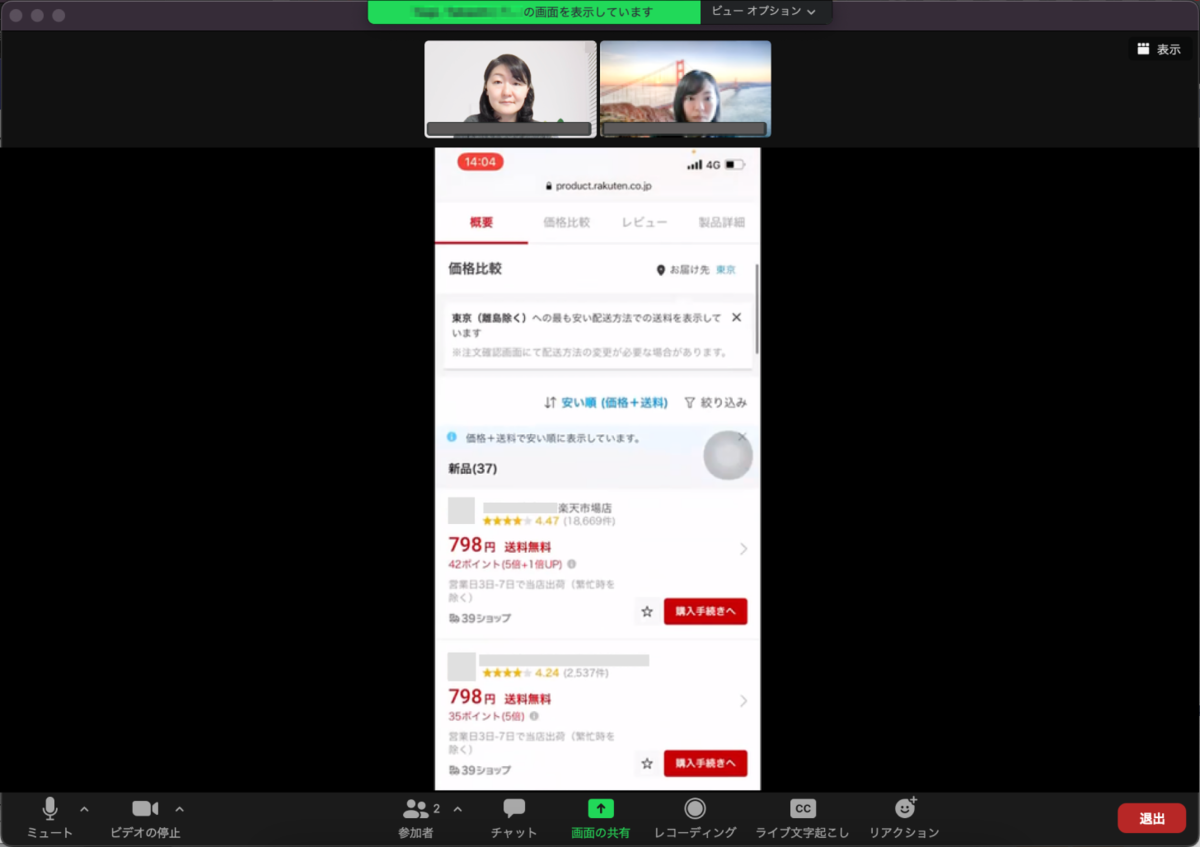Click the green screen sharing icon
The height and width of the screenshot is (847, 1200).
[599, 808]
